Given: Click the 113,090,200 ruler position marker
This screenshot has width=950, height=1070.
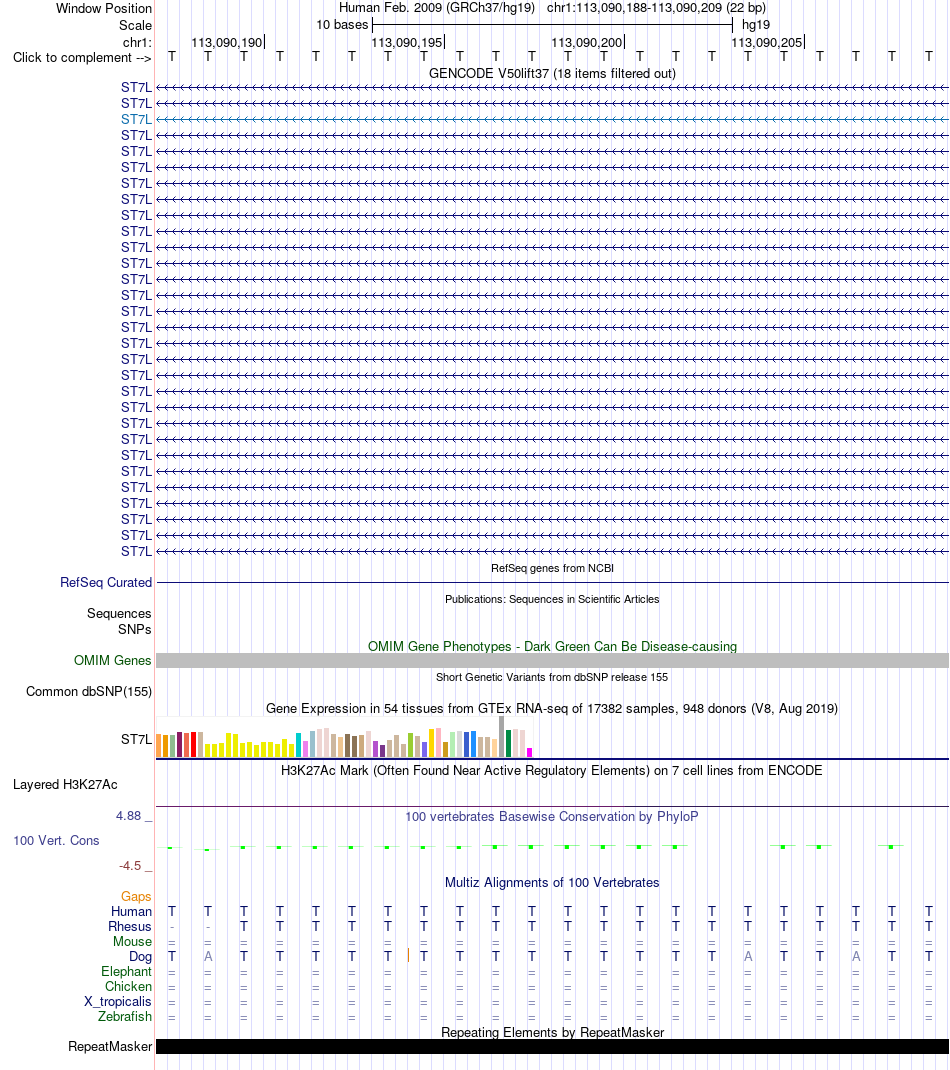Looking at the screenshot, I should click(588, 42).
